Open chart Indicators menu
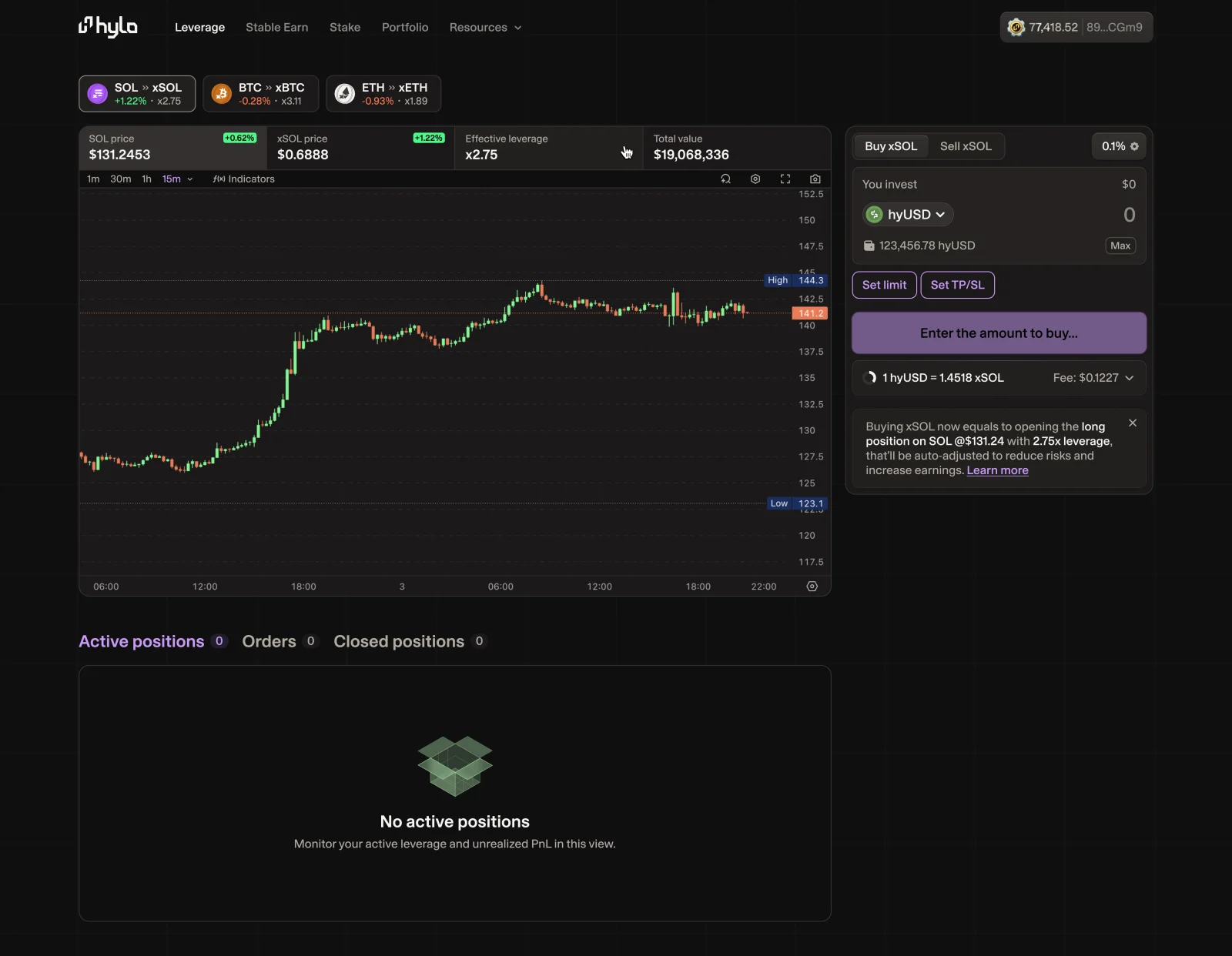 tap(243, 179)
